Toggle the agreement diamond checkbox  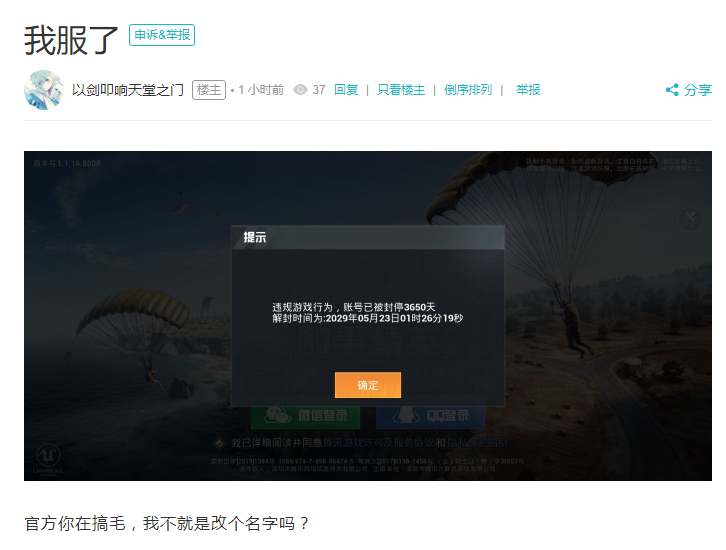pyautogui.click(x=219, y=443)
